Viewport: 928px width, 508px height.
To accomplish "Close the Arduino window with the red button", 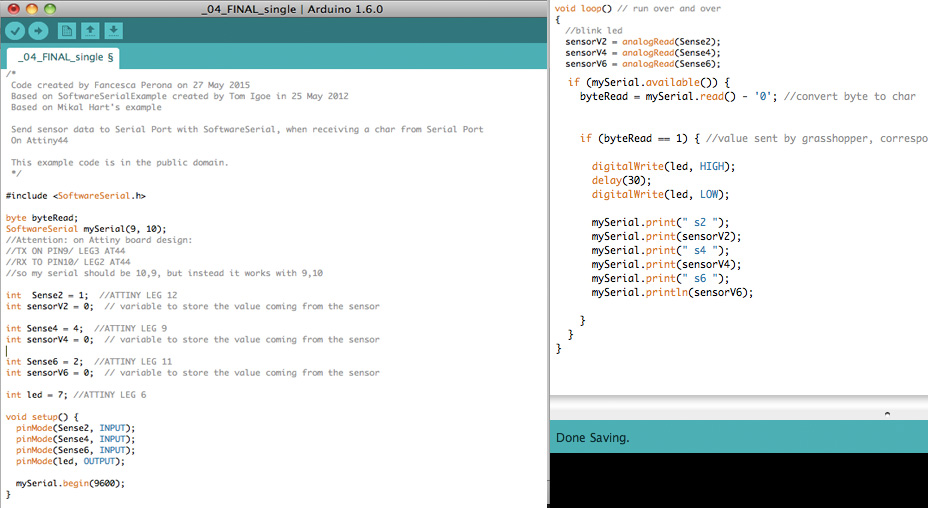I will click(14, 9).
